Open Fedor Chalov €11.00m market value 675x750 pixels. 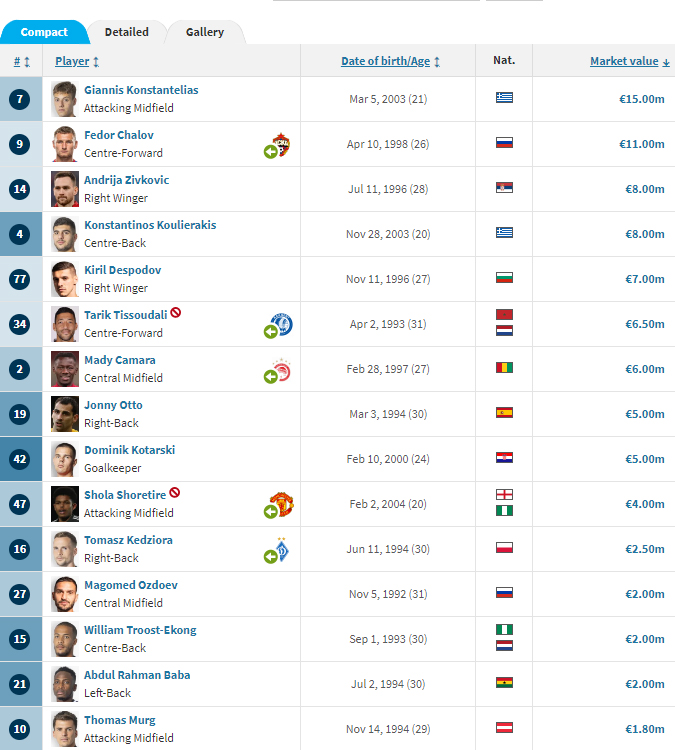click(x=641, y=144)
